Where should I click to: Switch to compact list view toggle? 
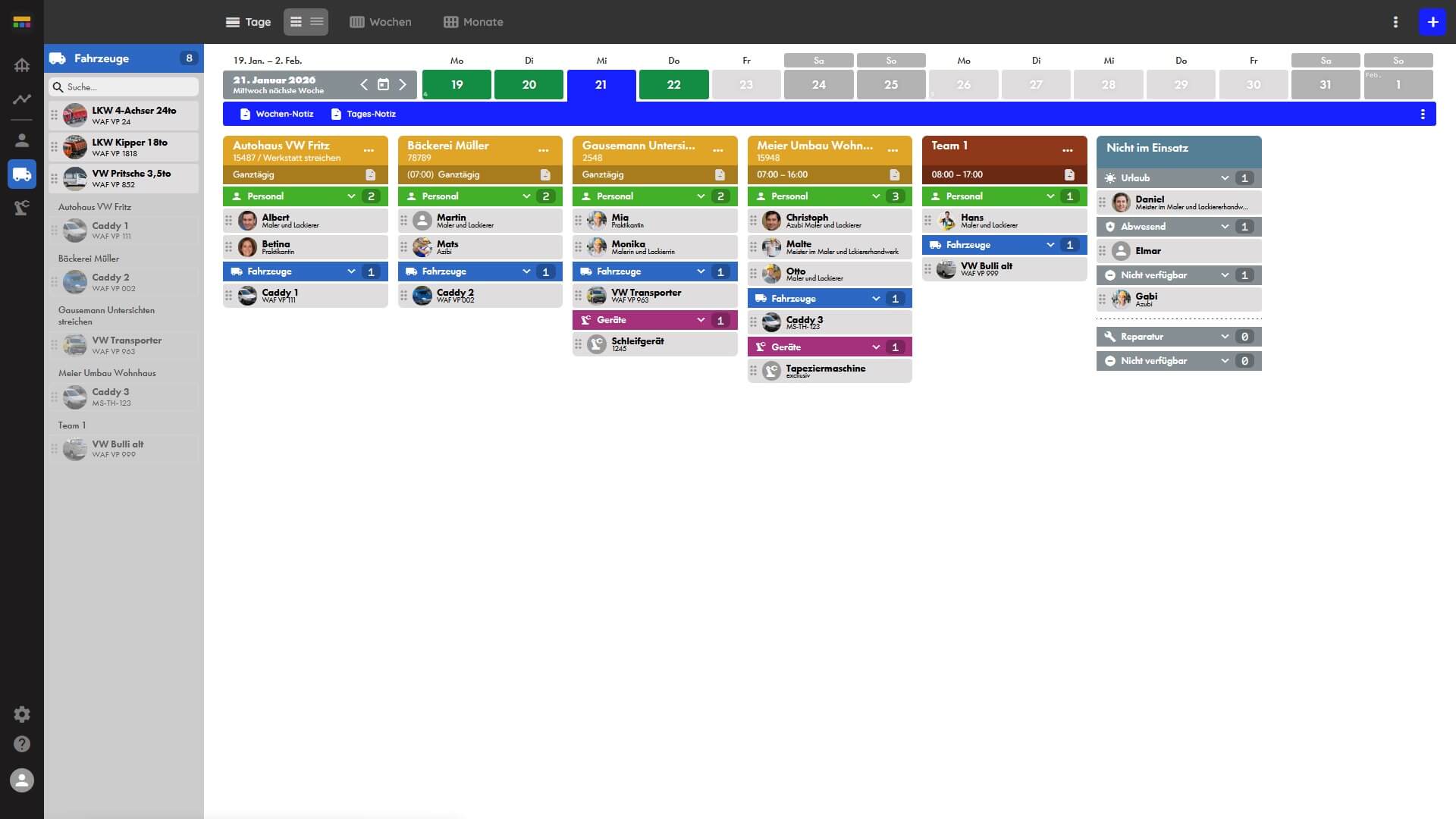point(317,22)
